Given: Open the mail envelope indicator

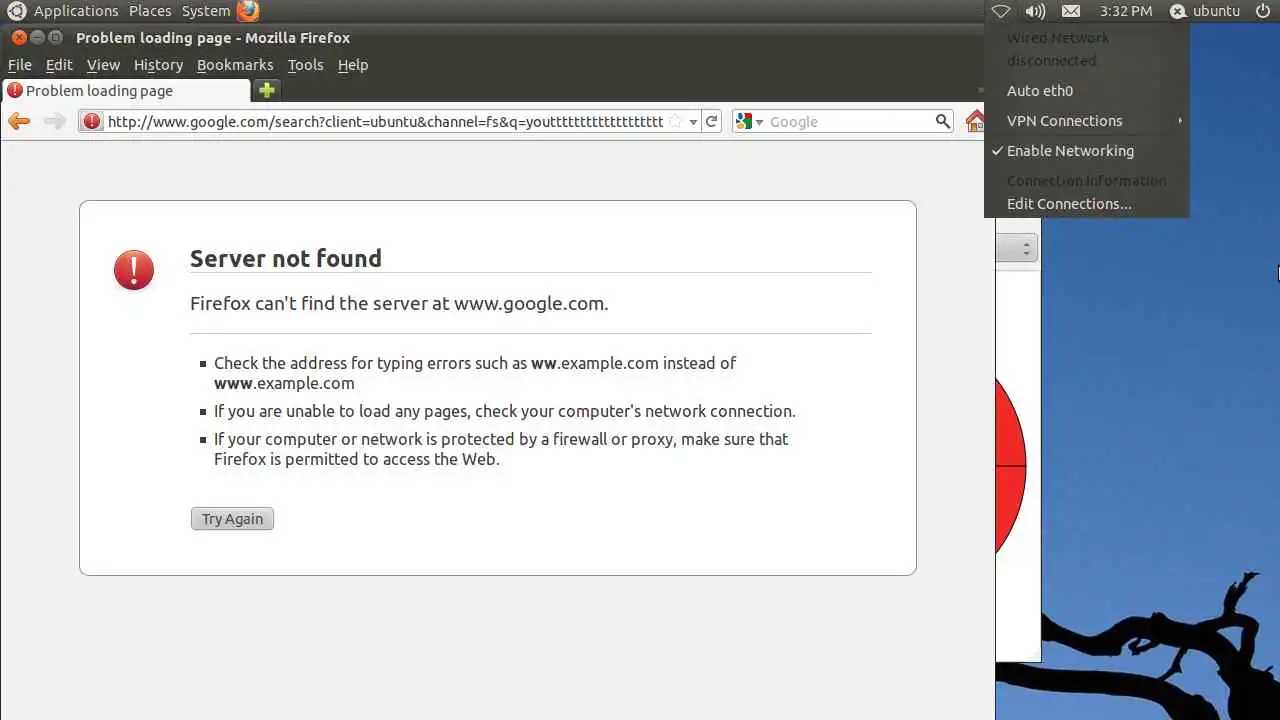Looking at the screenshot, I should pyautogui.click(x=1070, y=11).
